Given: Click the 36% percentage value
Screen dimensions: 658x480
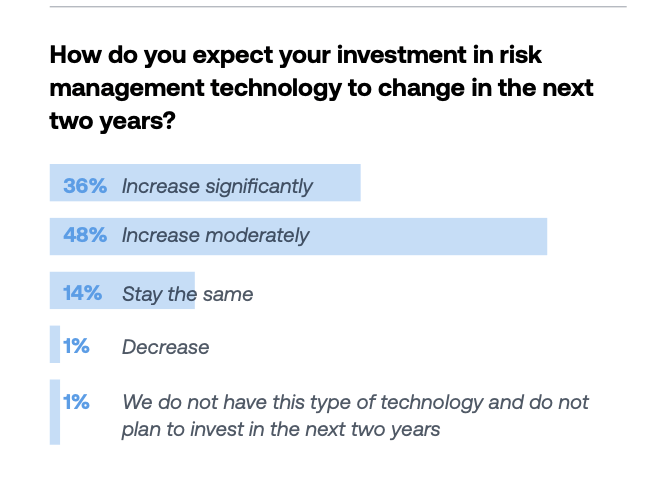Looking at the screenshot, I should [x=84, y=186].
